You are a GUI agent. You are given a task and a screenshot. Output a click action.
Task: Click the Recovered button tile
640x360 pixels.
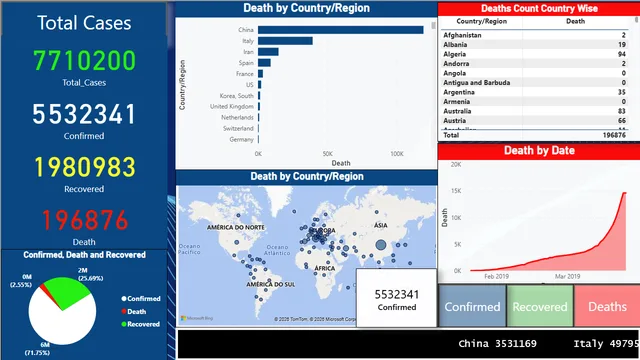tap(540, 306)
